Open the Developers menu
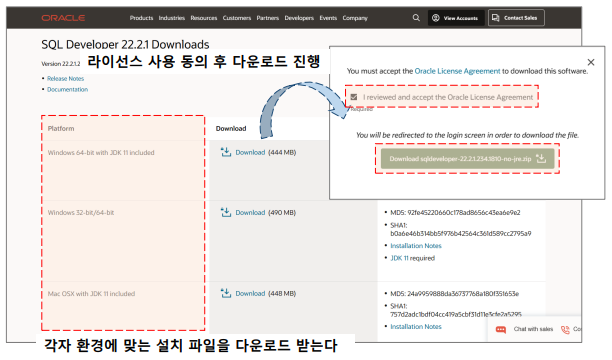612x360 pixels. [299, 18]
